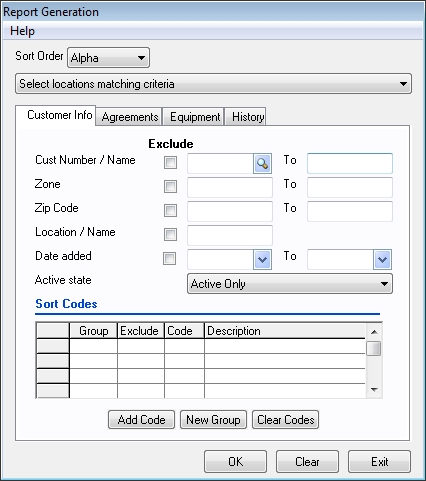Image resolution: width=426 pixels, height=481 pixels.
Task: Expand the Active state Active Only dropdown
Action: click(290, 284)
